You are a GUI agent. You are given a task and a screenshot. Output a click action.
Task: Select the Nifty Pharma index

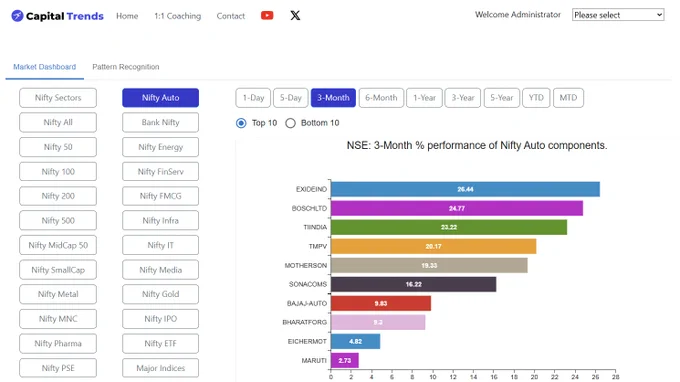[58, 343]
